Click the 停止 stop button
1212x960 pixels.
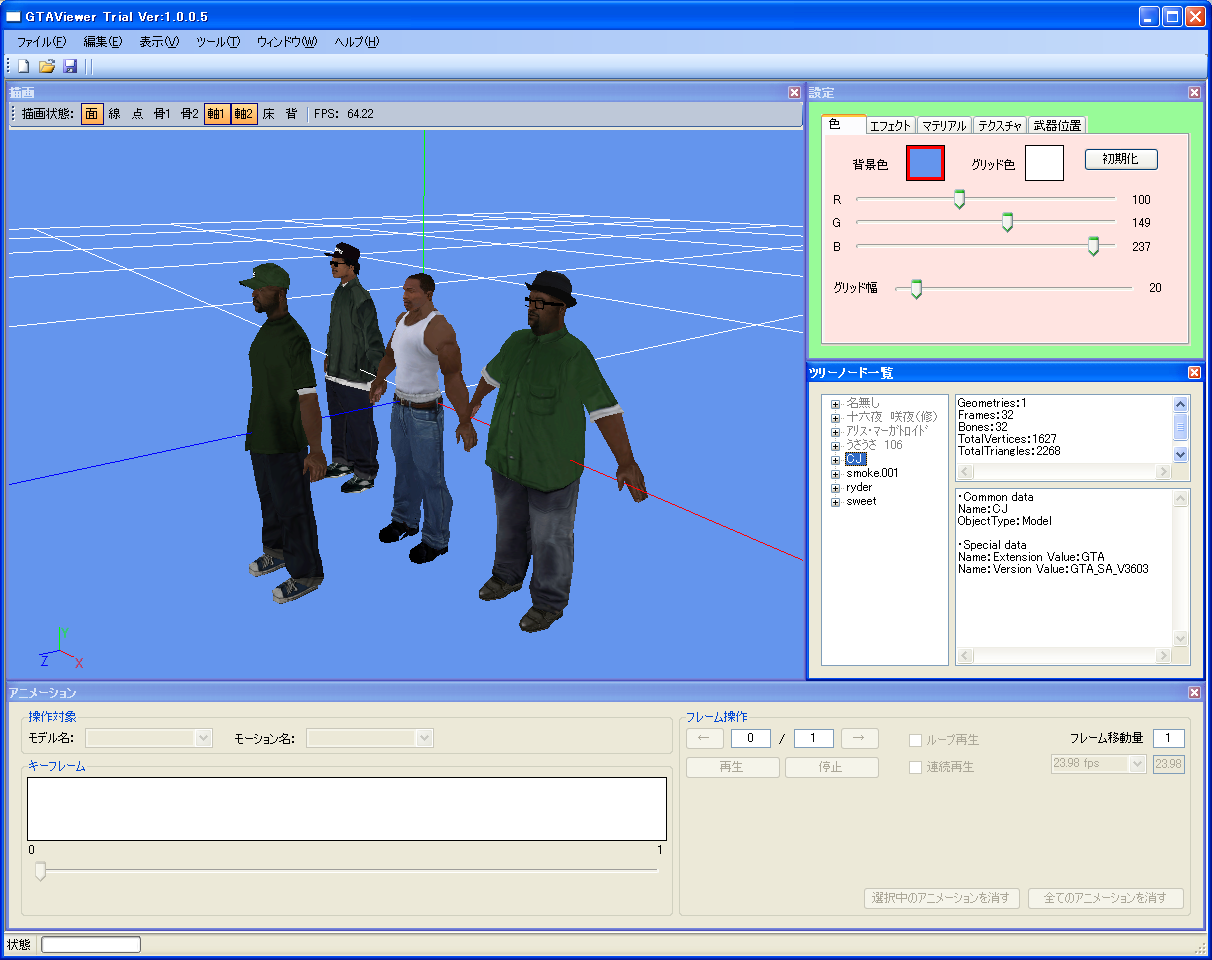click(x=832, y=767)
